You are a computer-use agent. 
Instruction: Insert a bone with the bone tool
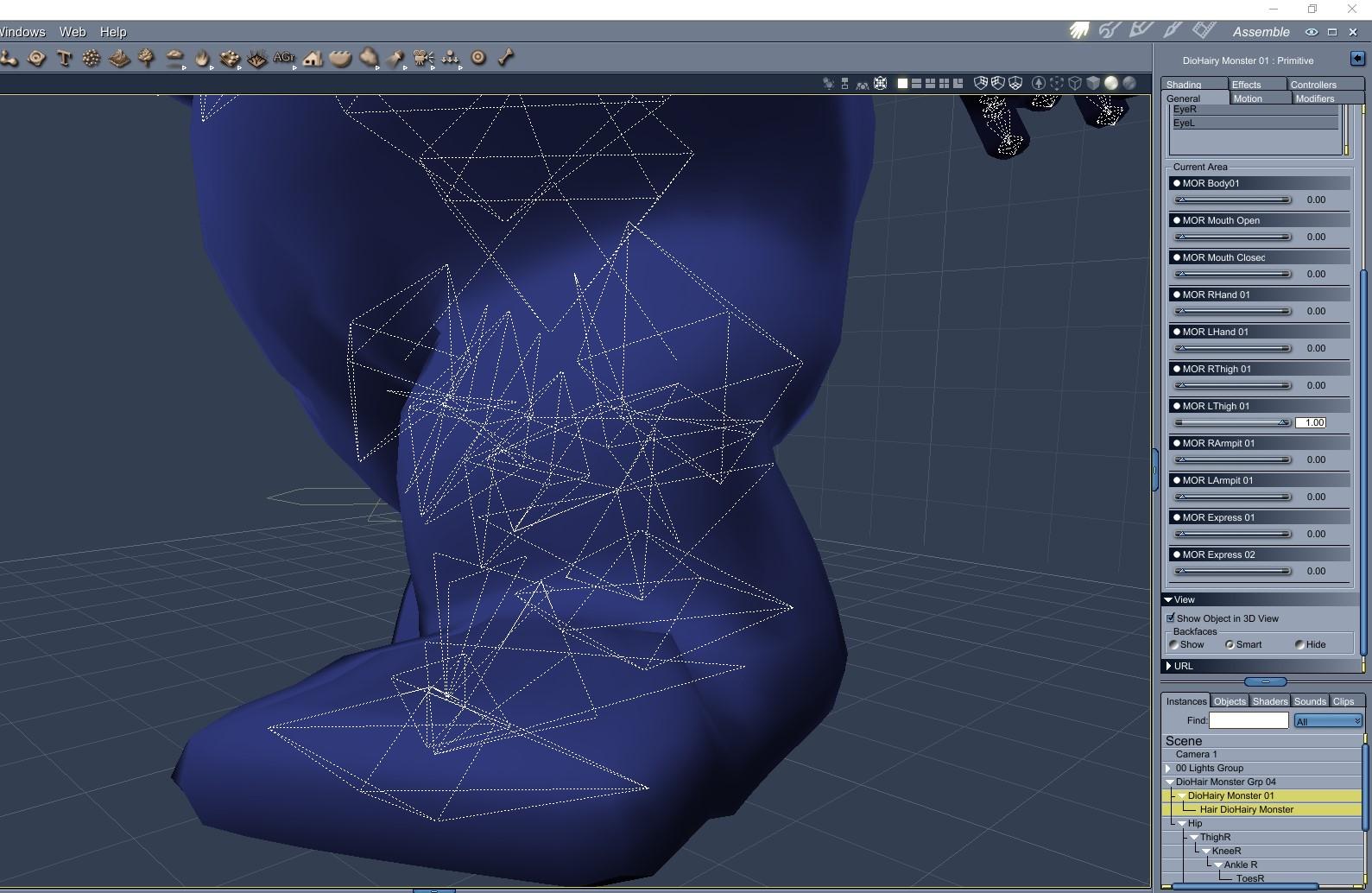(x=506, y=58)
